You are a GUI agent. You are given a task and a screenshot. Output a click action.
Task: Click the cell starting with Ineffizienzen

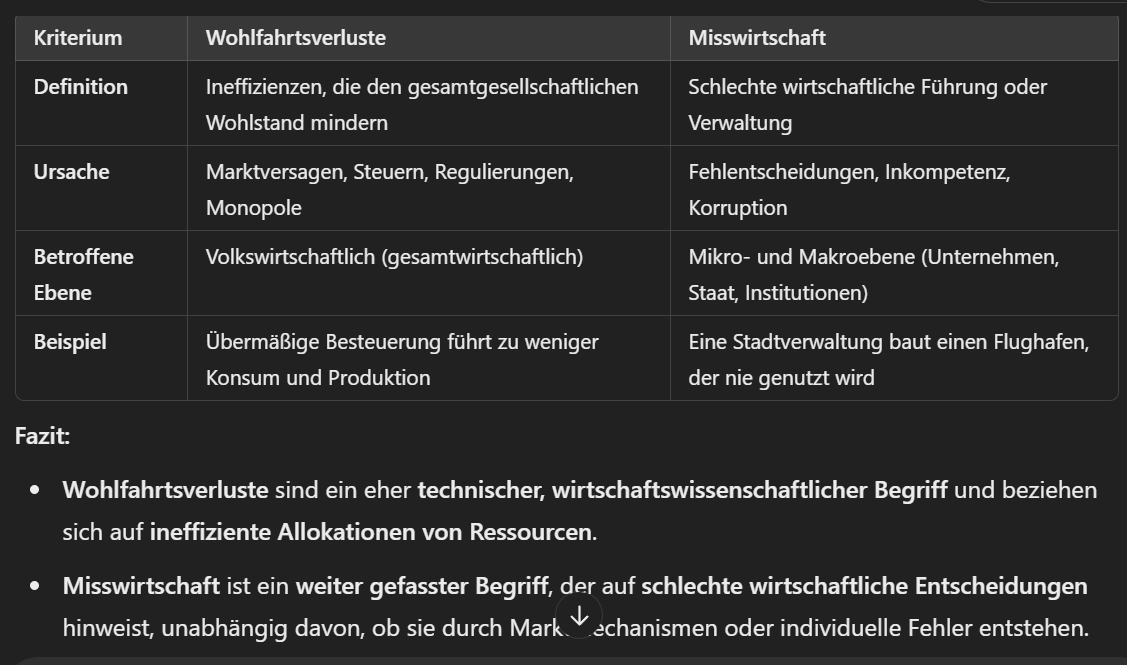pyautogui.click(x=428, y=104)
